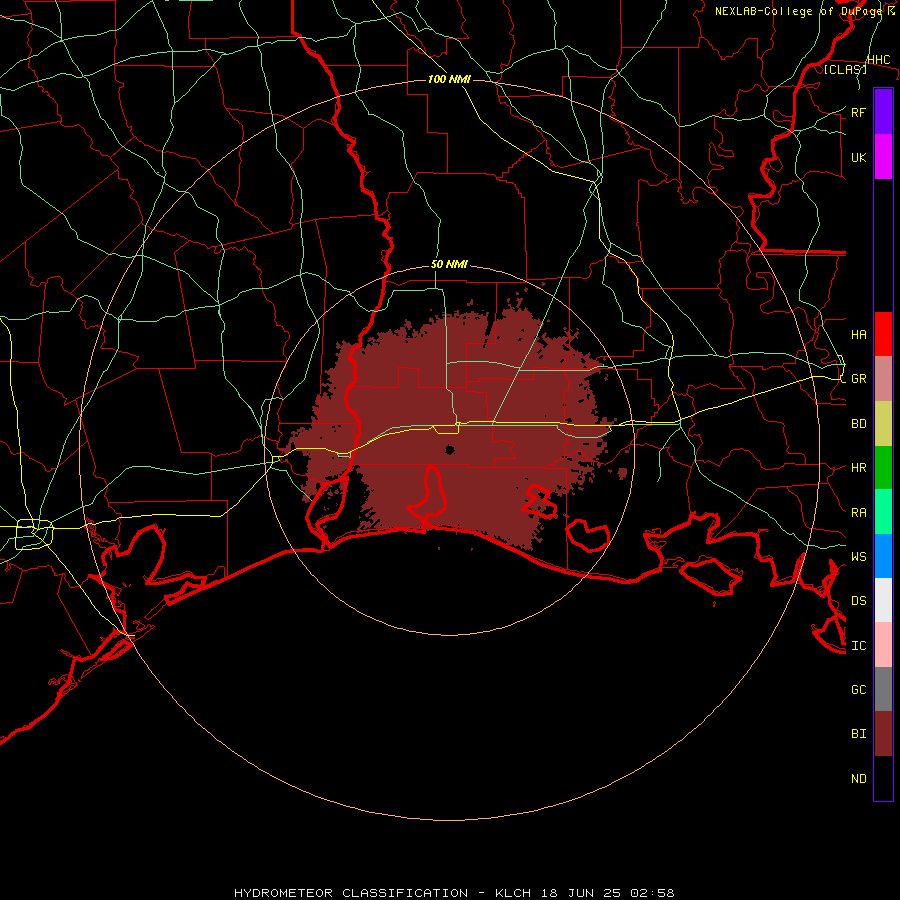Click the HA legend label
The image size is (900, 900).
coord(858,334)
